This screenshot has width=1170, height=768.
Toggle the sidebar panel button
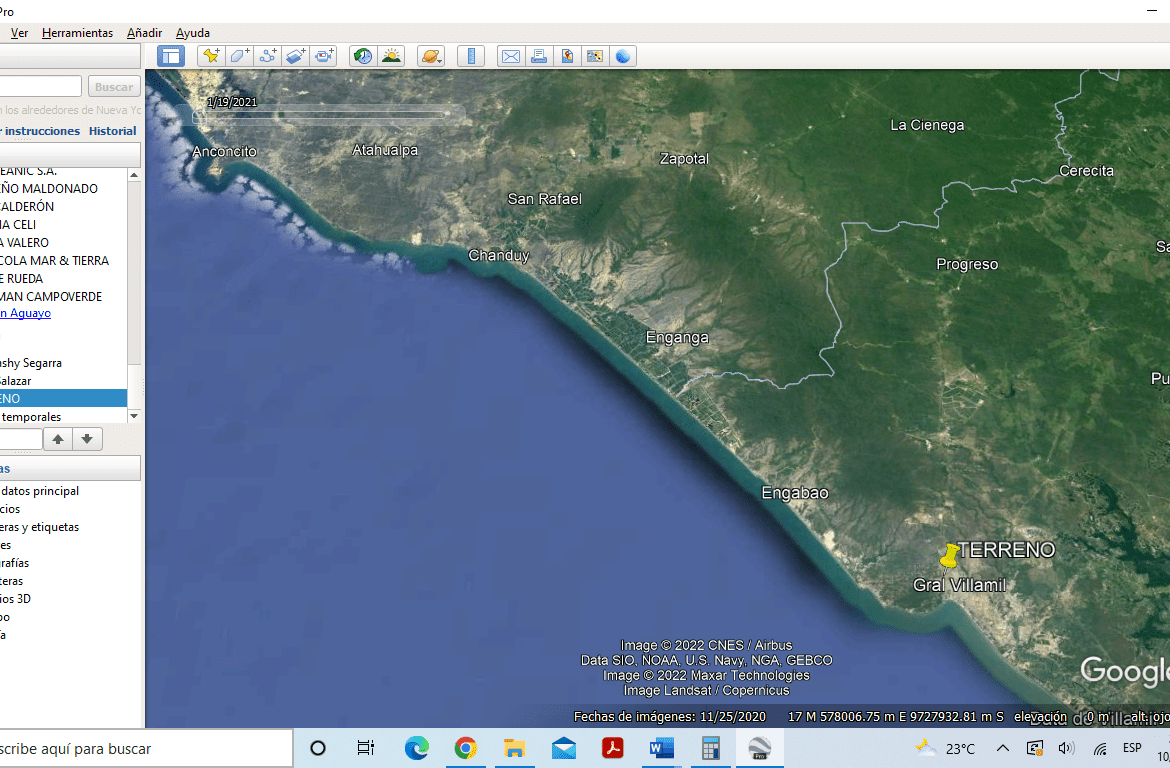[171, 56]
